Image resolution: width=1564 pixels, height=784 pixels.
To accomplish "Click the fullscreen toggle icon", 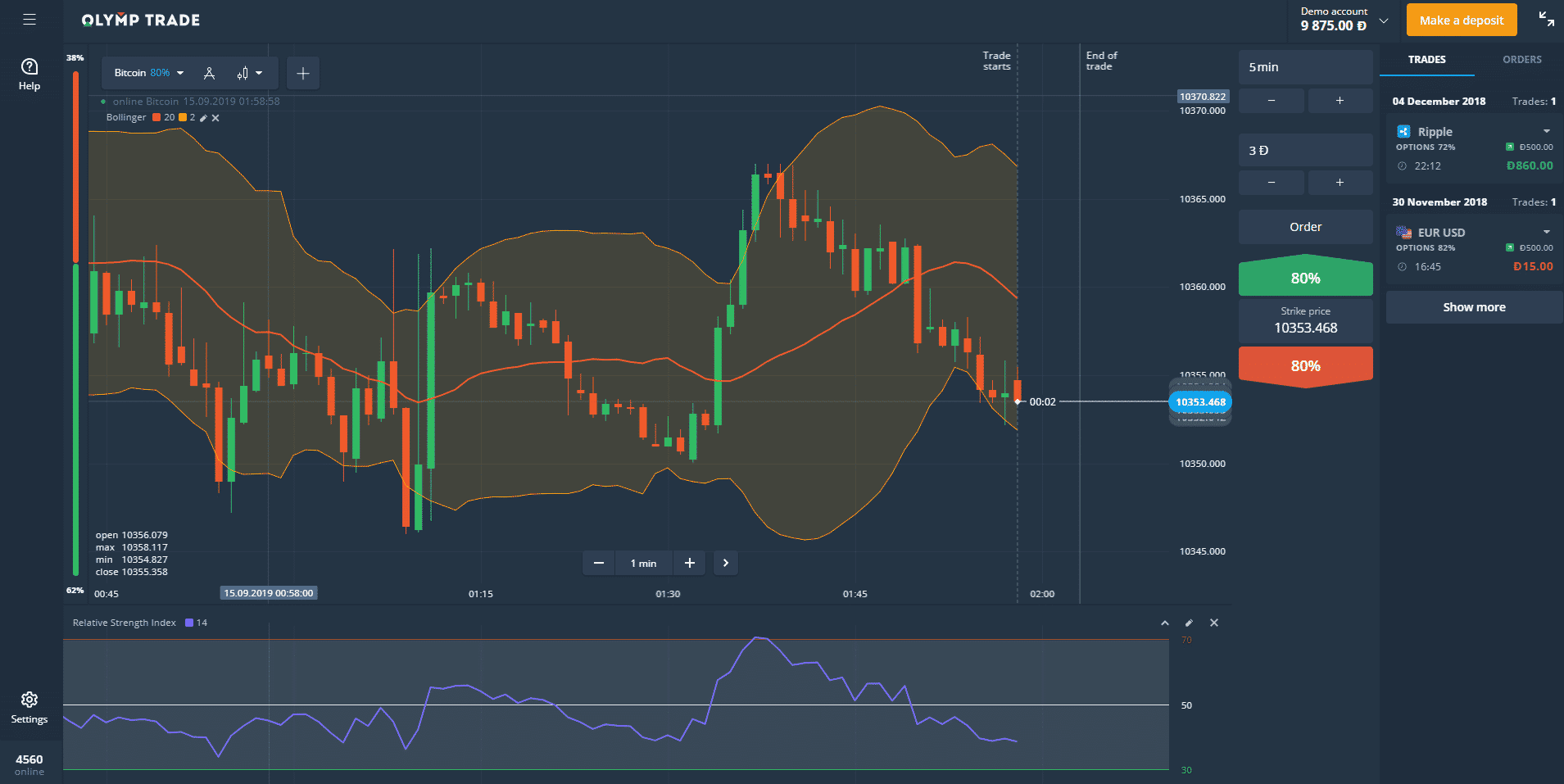I will click(x=1546, y=20).
